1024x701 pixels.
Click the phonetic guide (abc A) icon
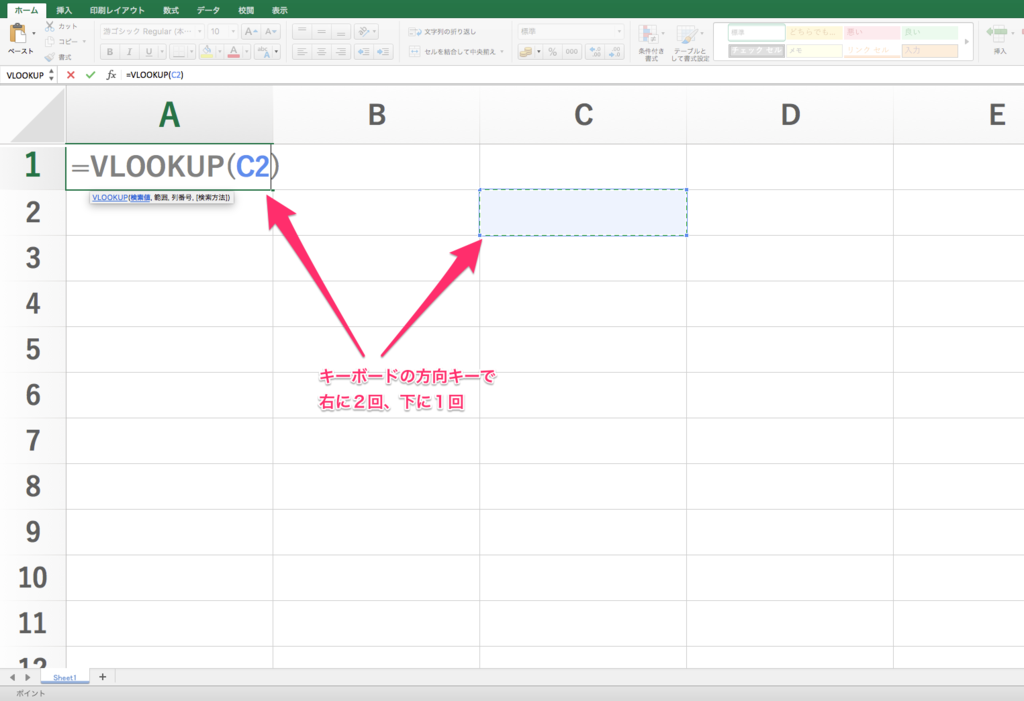click(x=263, y=52)
